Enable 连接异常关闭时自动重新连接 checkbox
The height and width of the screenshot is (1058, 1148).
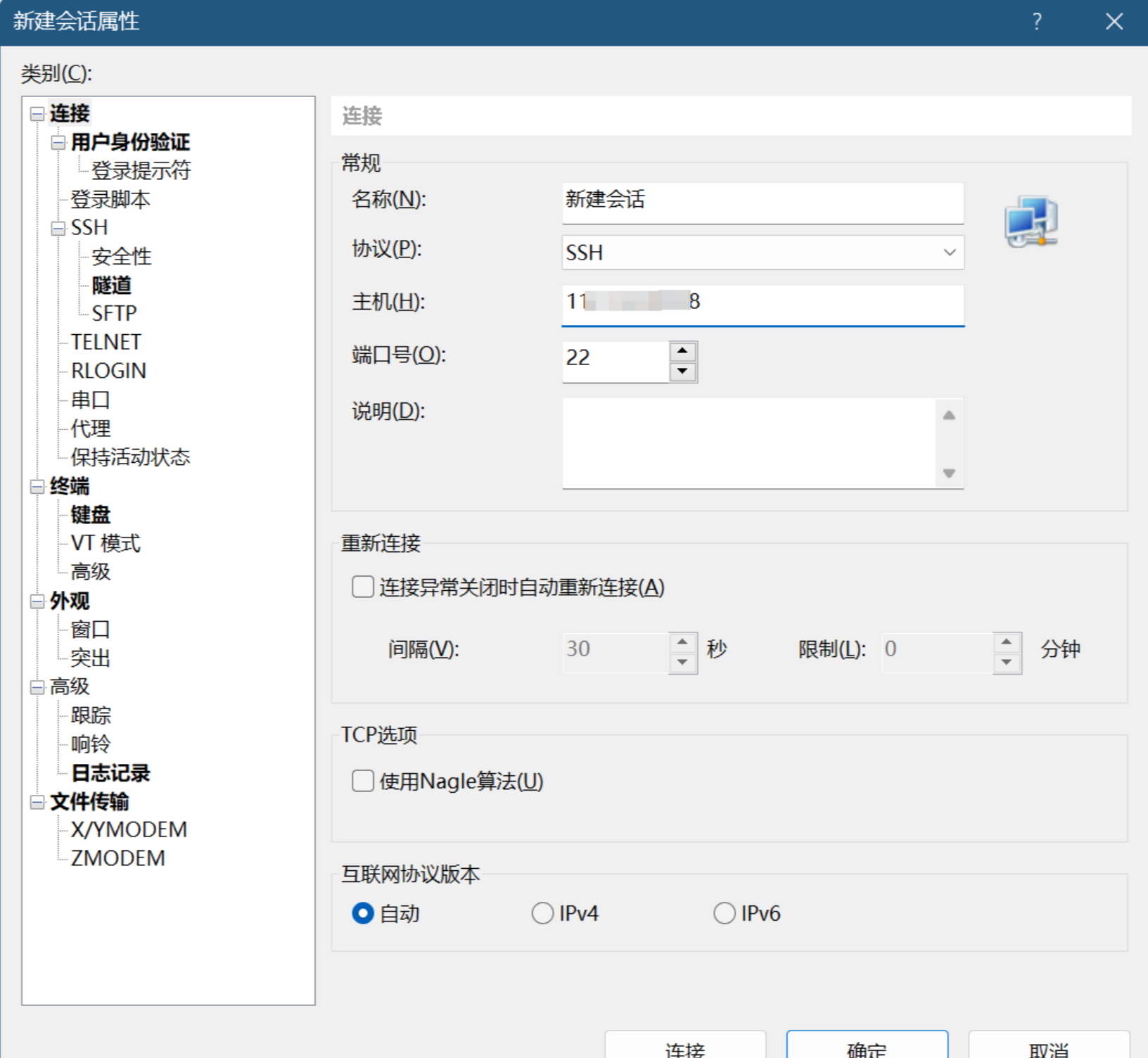(362, 586)
